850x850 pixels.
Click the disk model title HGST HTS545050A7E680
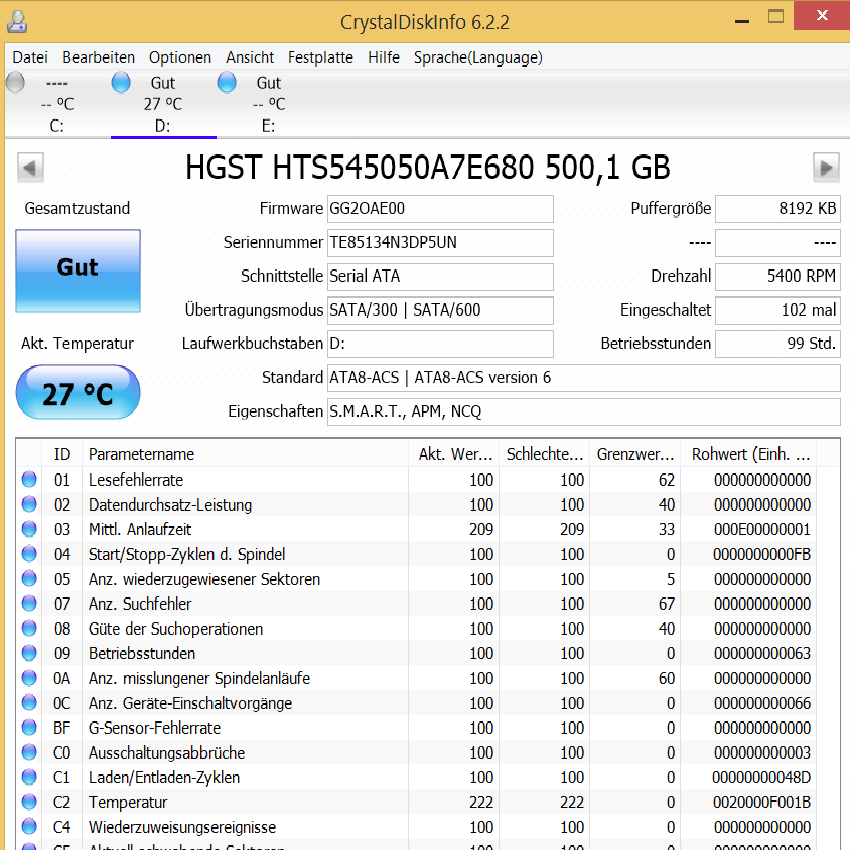click(x=427, y=167)
